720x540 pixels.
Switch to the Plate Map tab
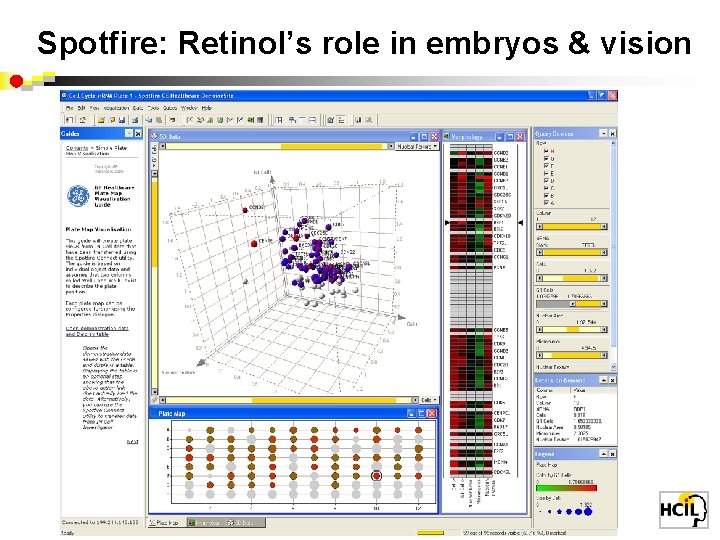click(166, 523)
